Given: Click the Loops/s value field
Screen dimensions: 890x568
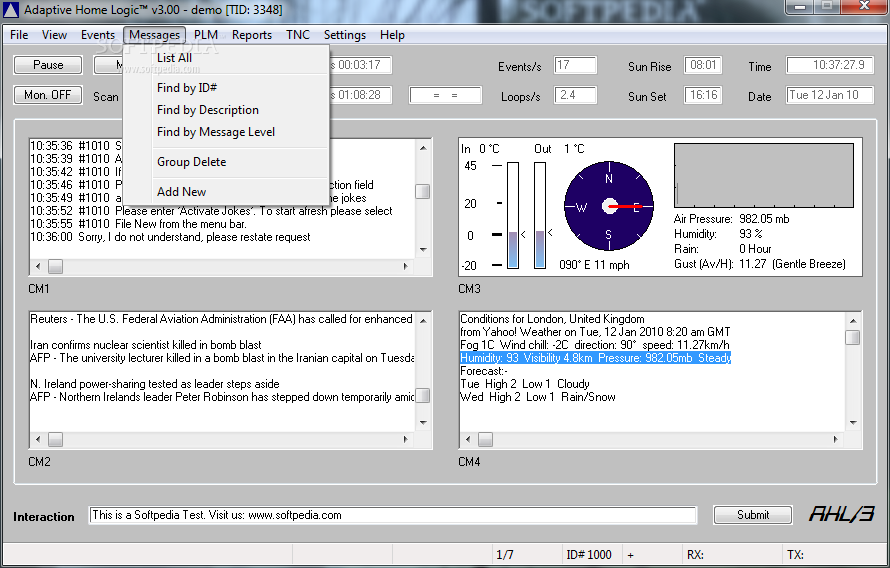Looking at the screenshot, I should click(575, 95).
